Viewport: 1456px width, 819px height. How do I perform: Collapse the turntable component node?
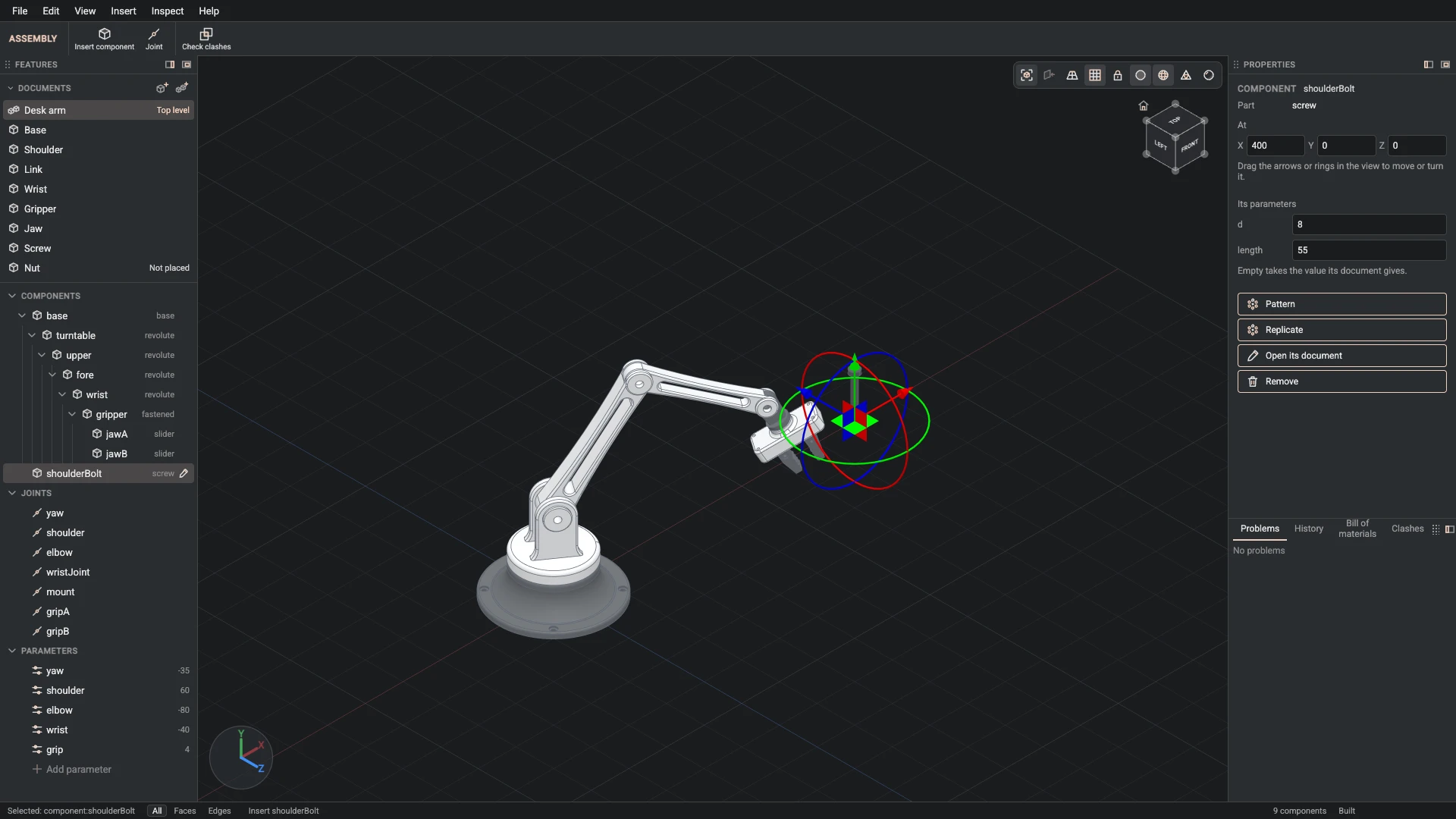tap(32, 335)
